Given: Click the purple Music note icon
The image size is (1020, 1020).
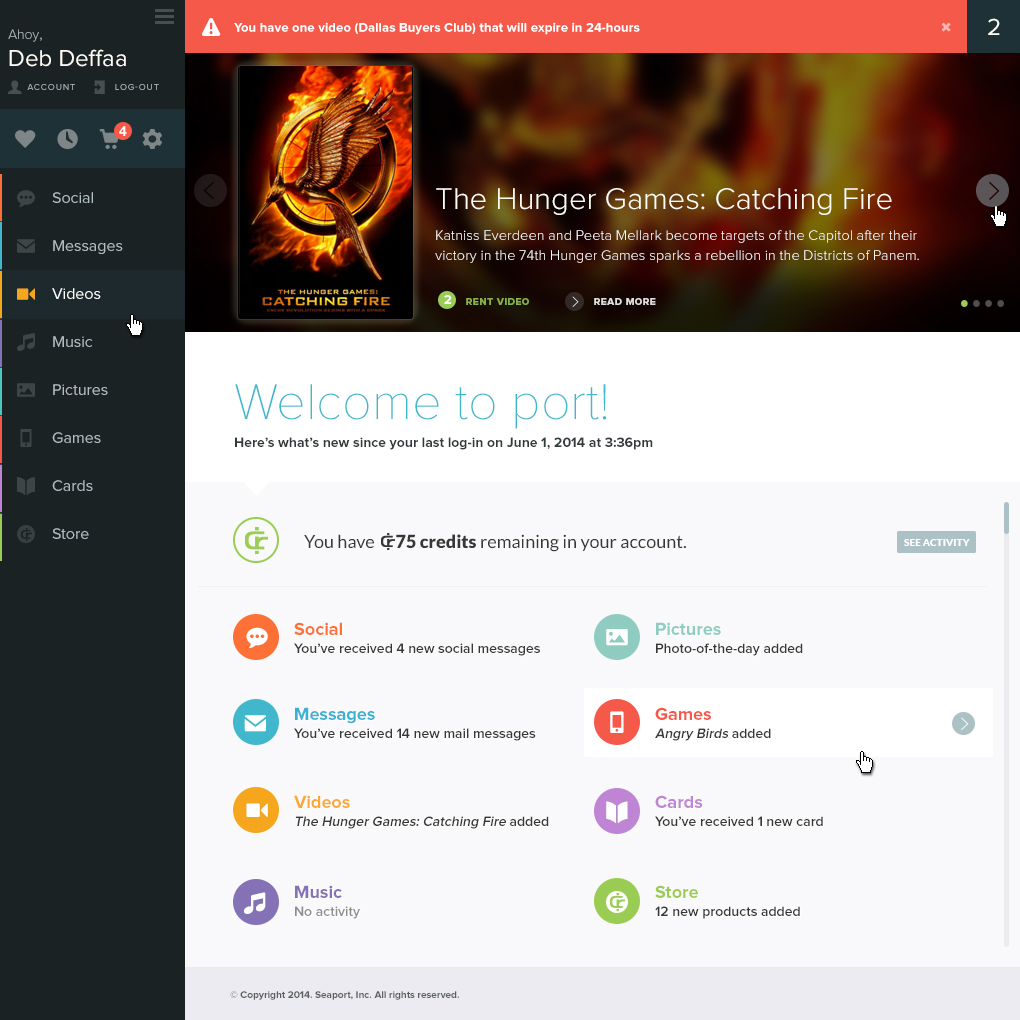Looking at the screenshot, I should pos(256,901).
